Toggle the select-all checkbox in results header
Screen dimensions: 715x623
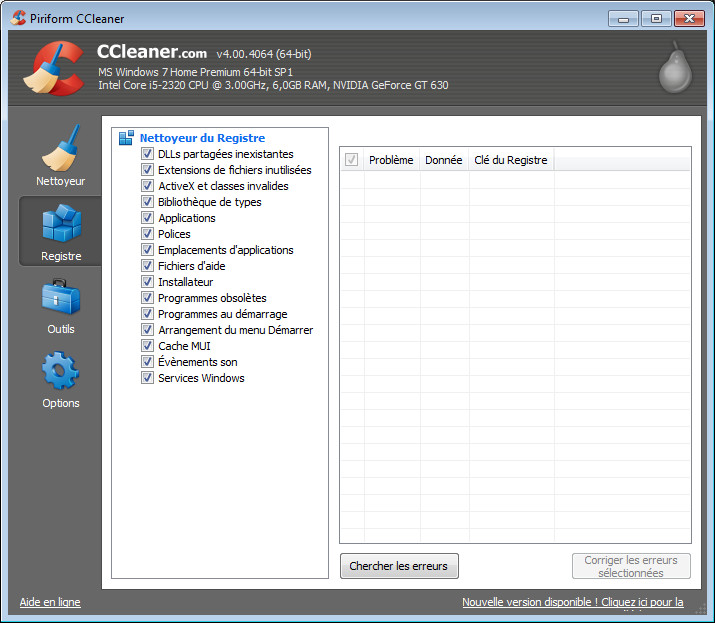tap(351, 160)
